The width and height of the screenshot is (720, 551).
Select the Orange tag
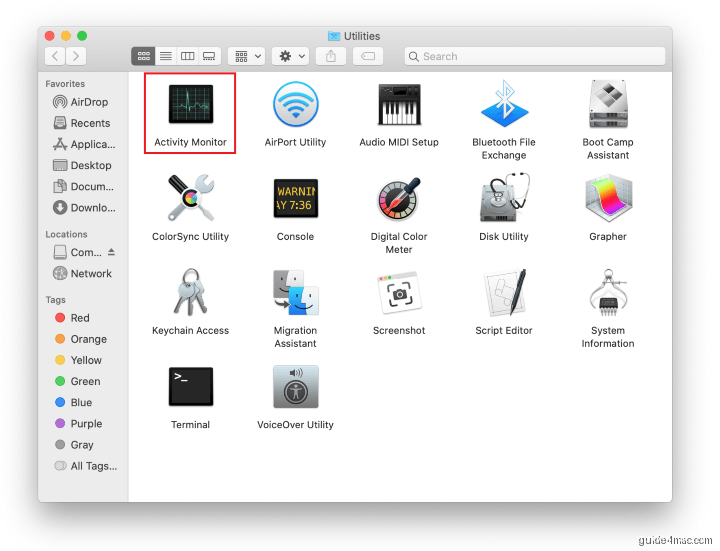click(81, 339)
